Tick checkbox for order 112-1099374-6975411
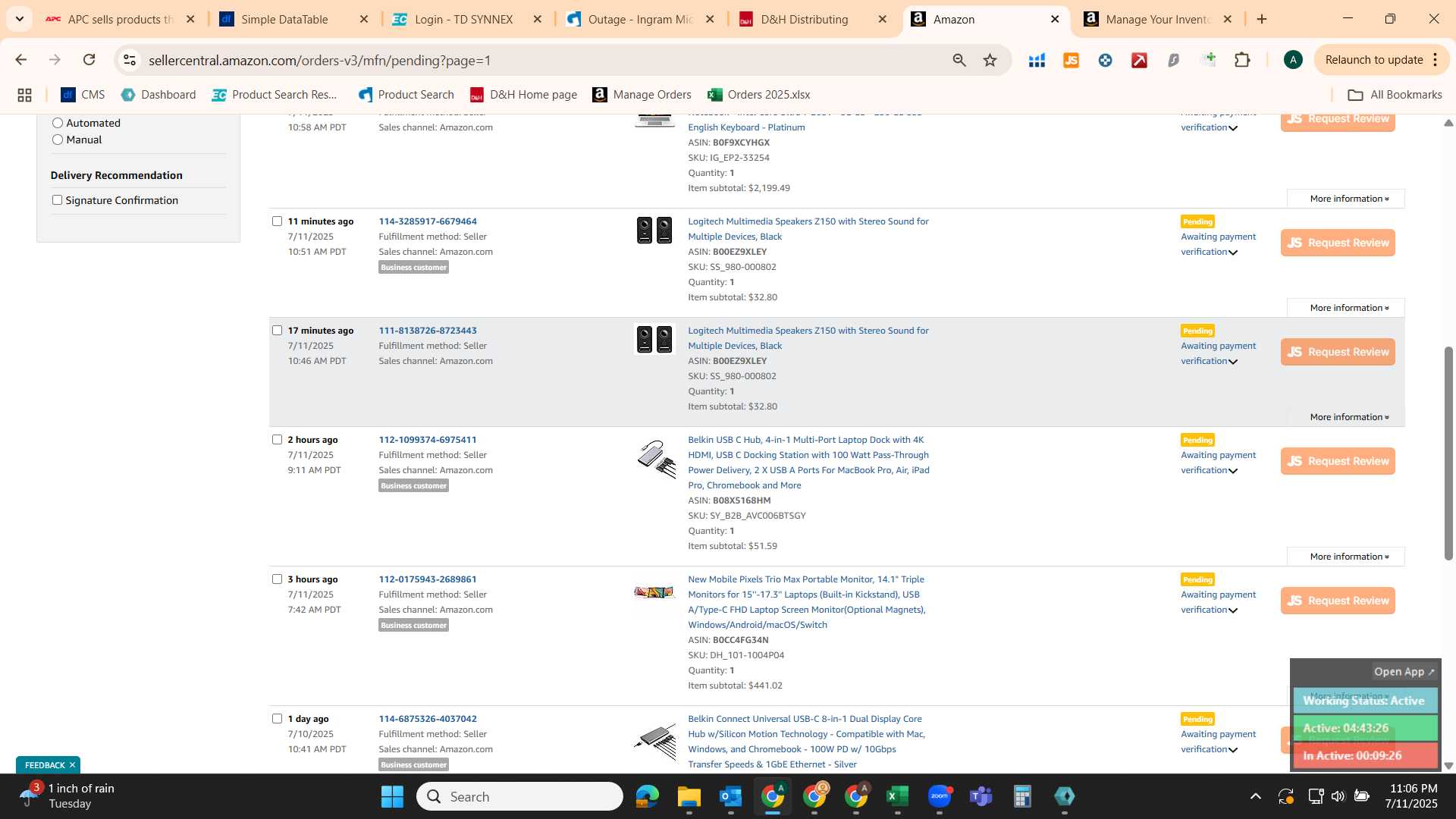The width and height of the screenshot is (1456, 819). (277, 440)
